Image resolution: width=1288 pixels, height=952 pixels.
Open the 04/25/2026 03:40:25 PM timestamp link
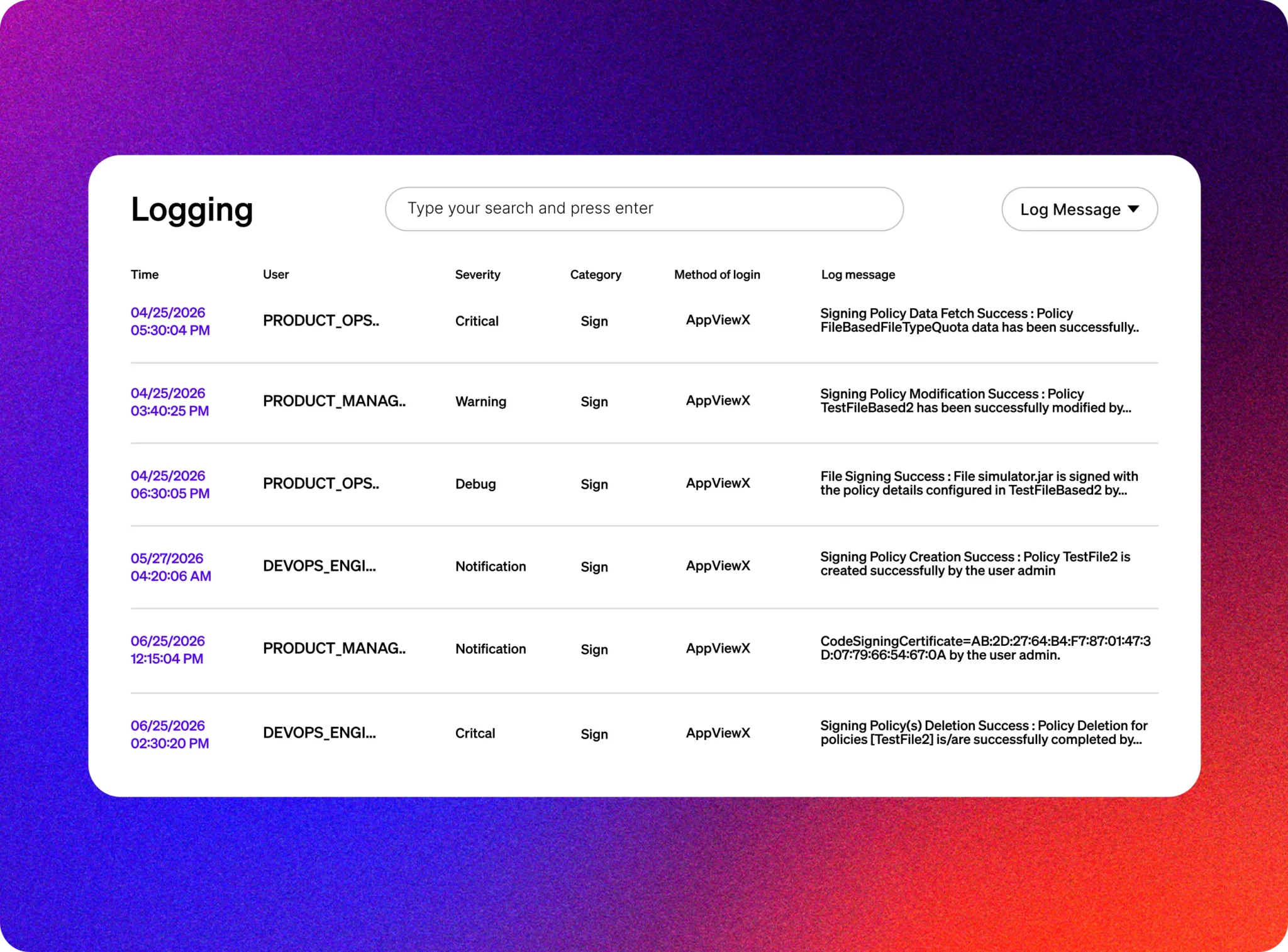(170, 402)
